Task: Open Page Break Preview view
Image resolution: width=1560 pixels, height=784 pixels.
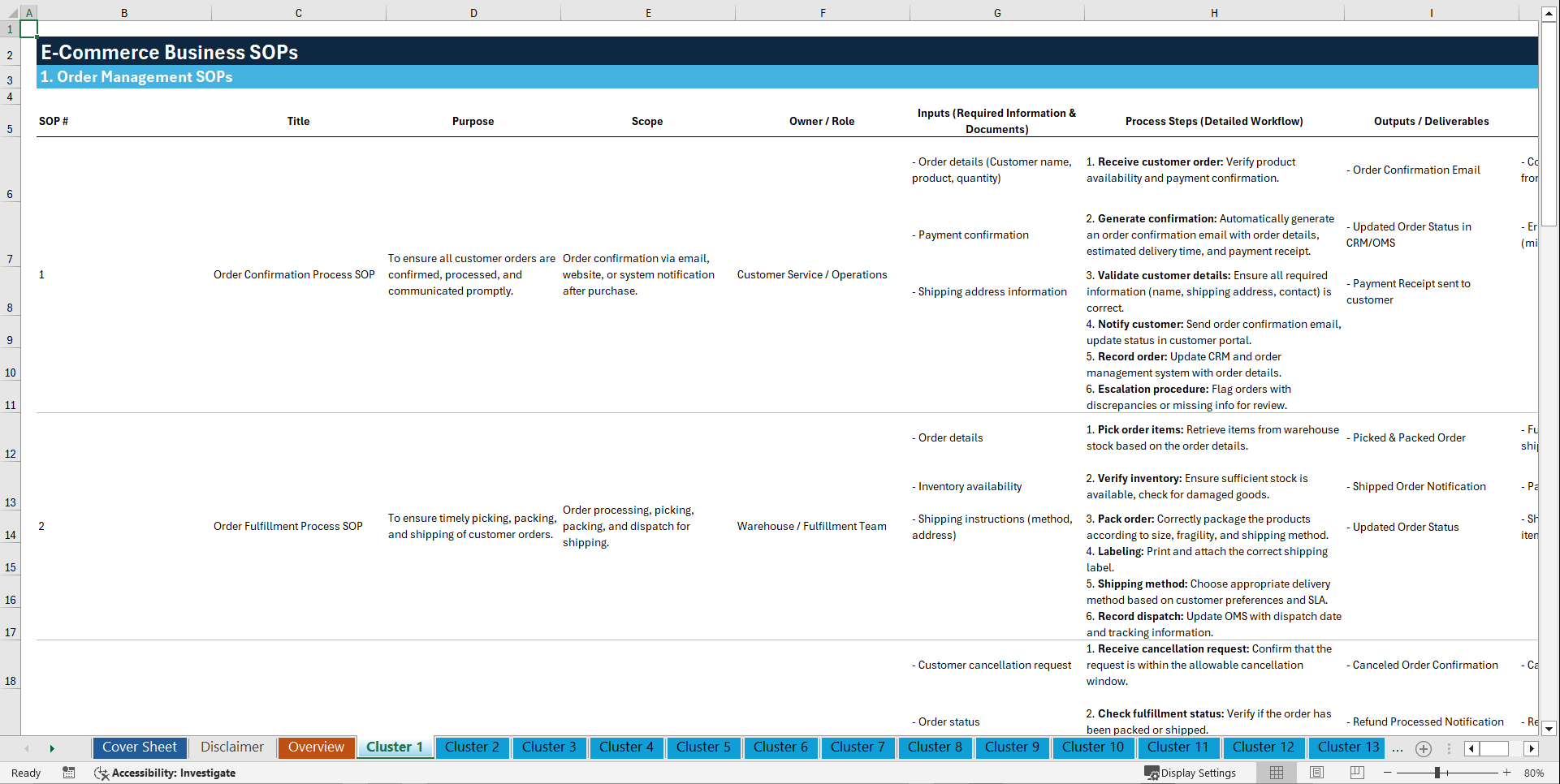Action: pos(1357,773)
